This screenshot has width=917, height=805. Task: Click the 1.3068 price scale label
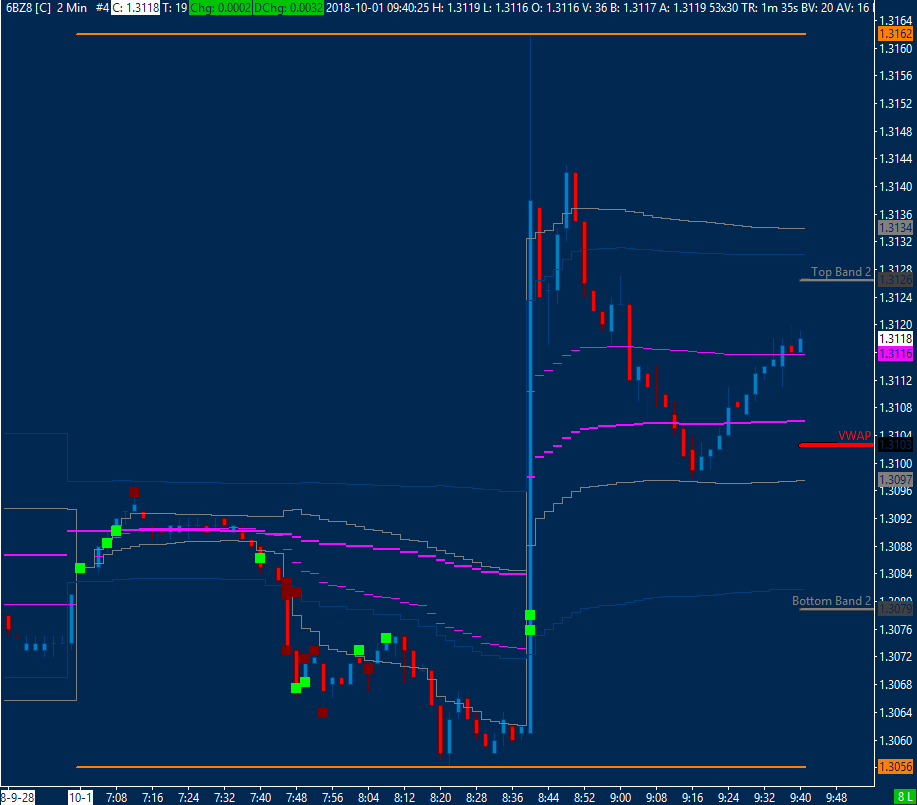[x=896, y=684]
